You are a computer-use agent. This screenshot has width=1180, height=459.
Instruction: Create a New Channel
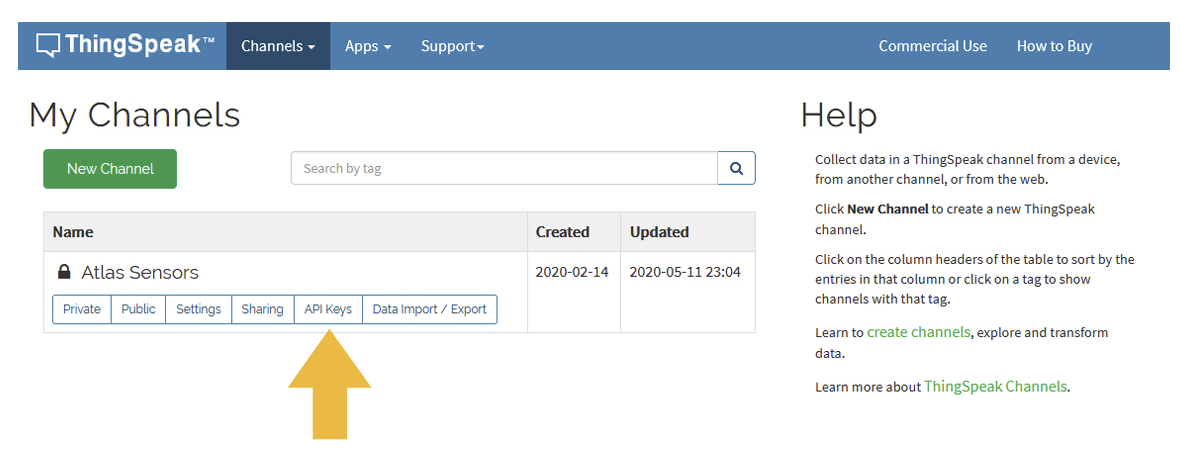click(110, 169)
